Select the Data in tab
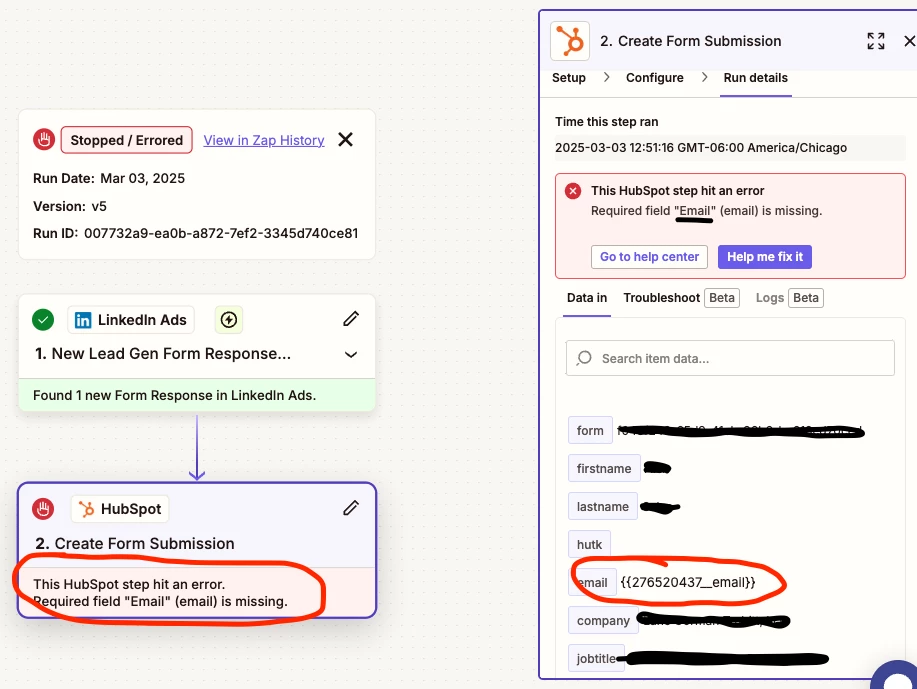The image size is (917, 689). tap(587, 298)
